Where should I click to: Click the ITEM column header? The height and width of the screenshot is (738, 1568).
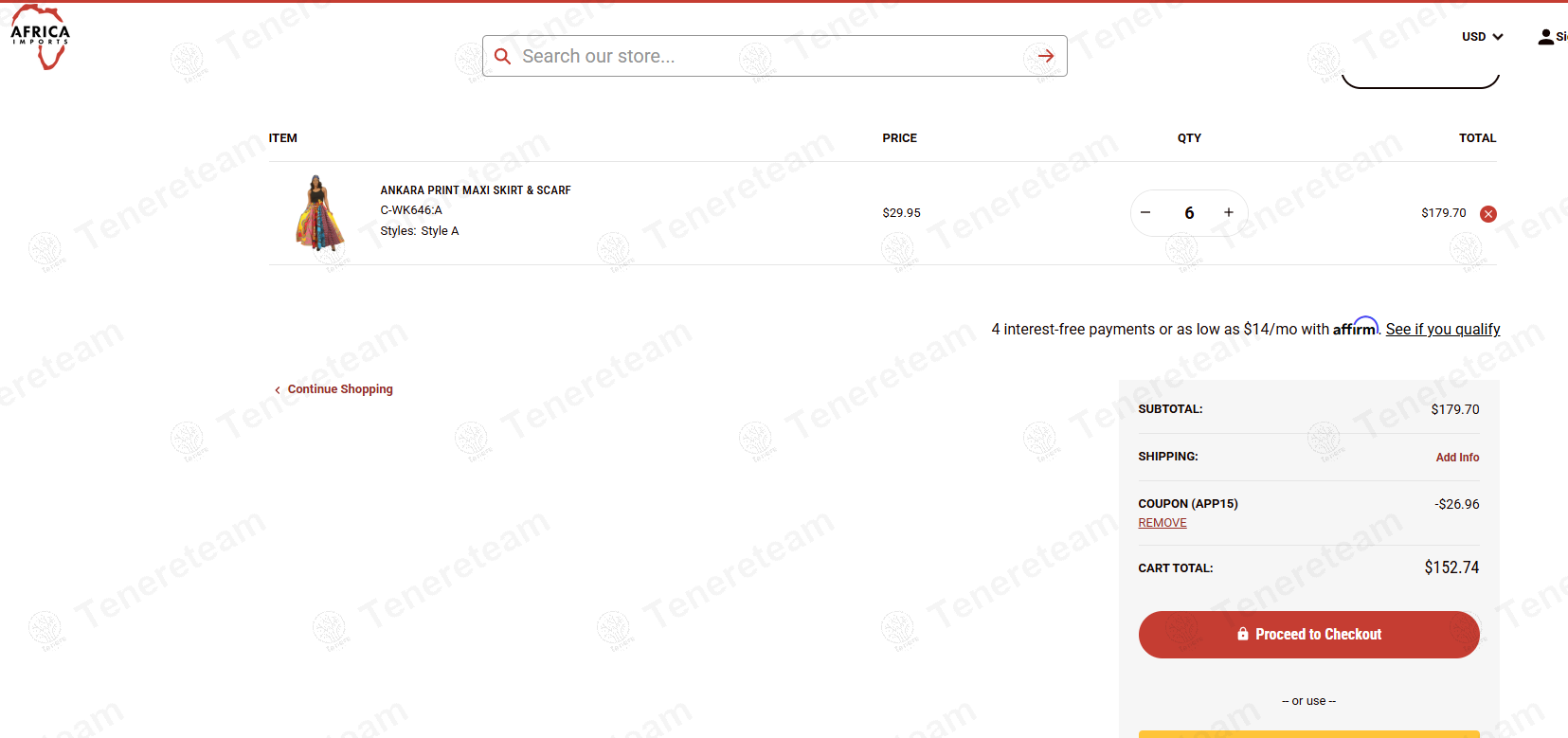tap(282, 138)
